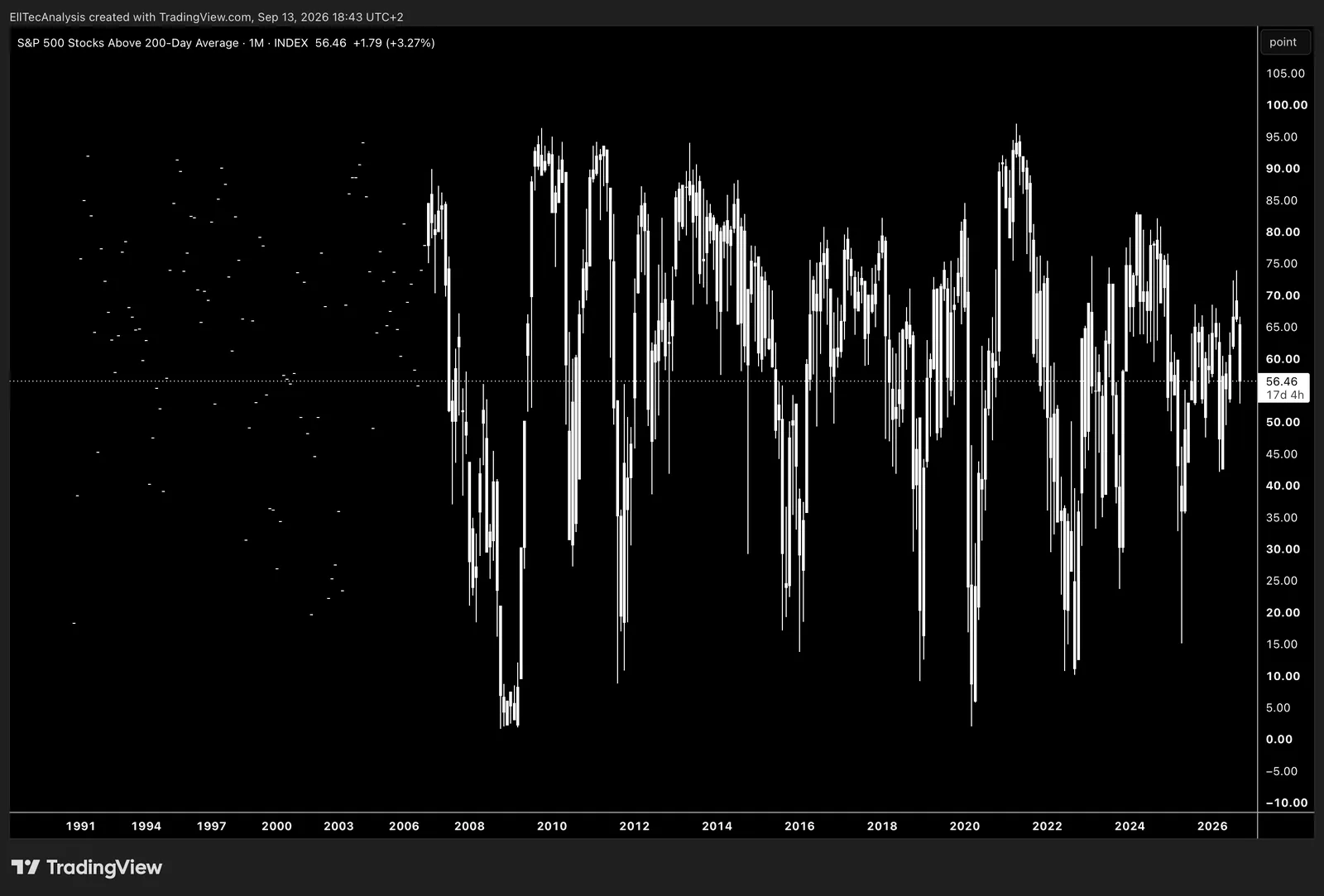Viewport: 1324px width, 896px height.
Task: Click the 2026 time axis label
Action: (1212, 826)
